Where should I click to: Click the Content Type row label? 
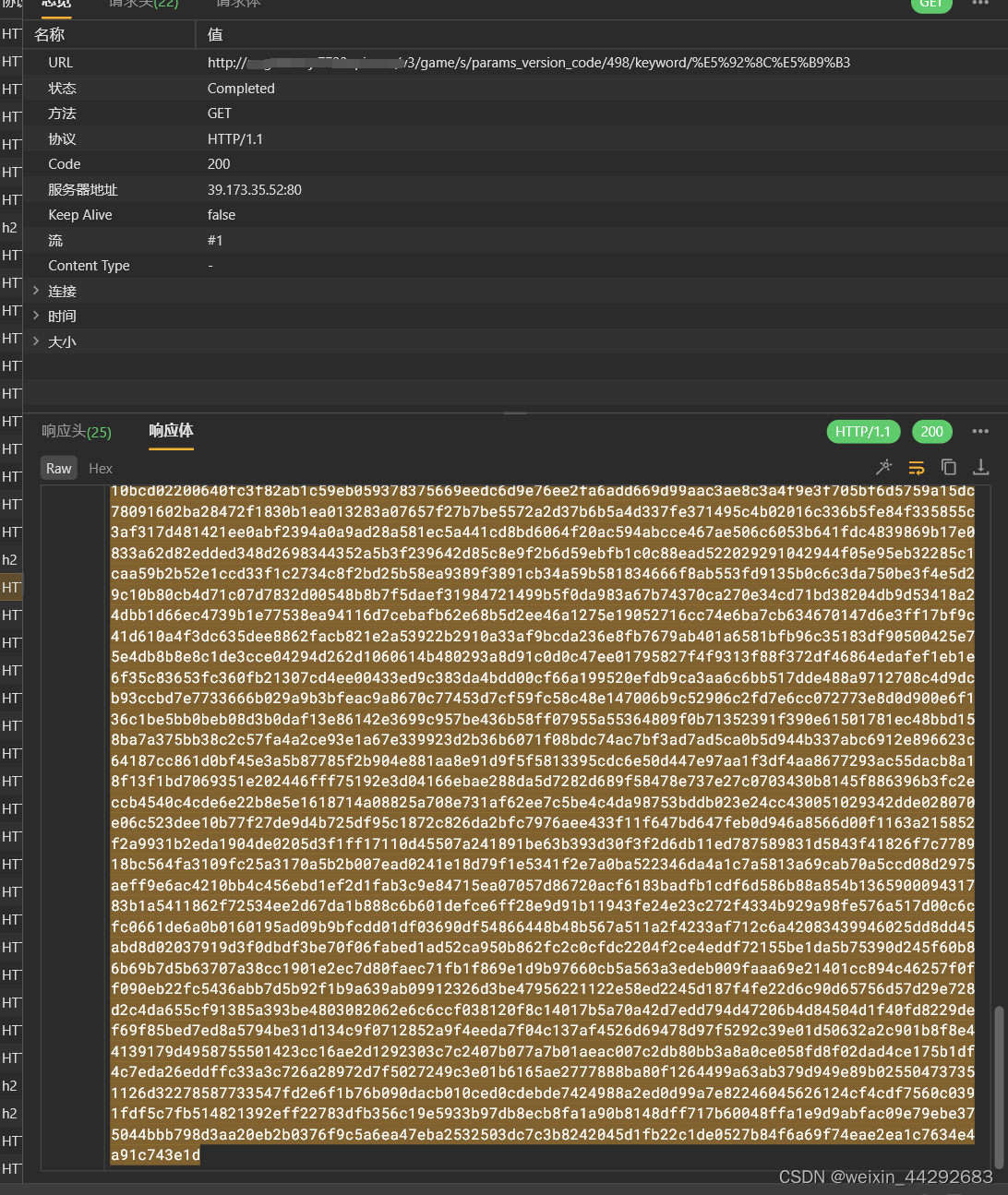[x=89, y=266]
